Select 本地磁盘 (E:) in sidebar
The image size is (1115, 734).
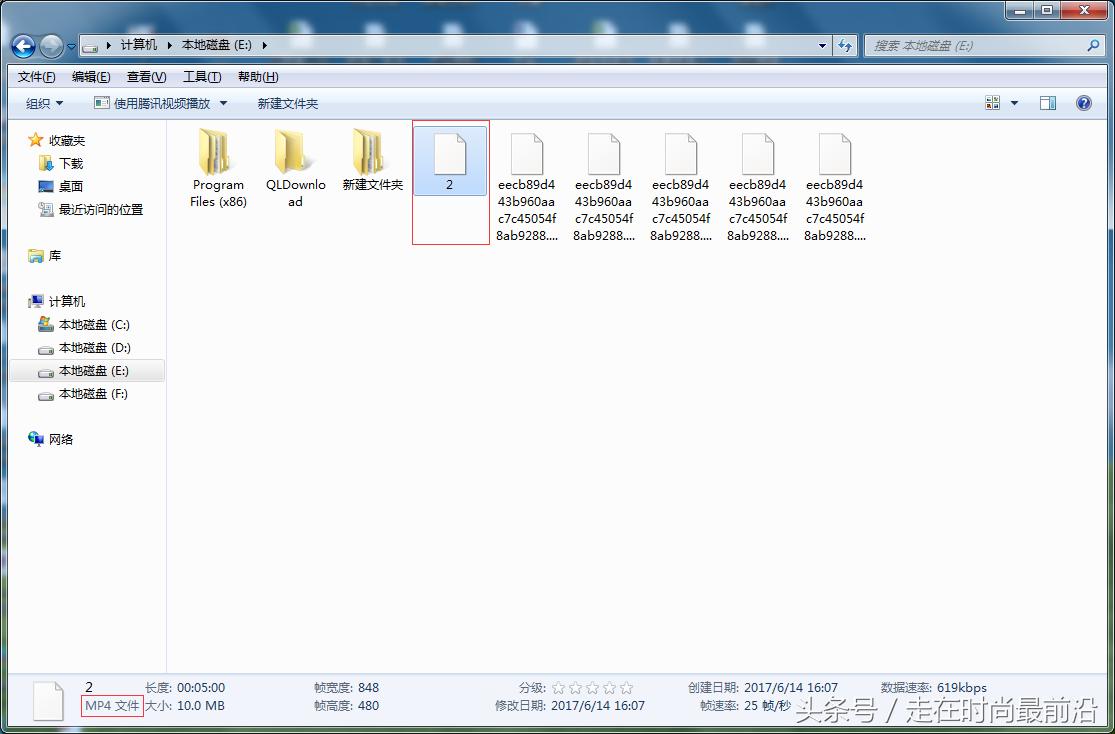pos(87,371)
